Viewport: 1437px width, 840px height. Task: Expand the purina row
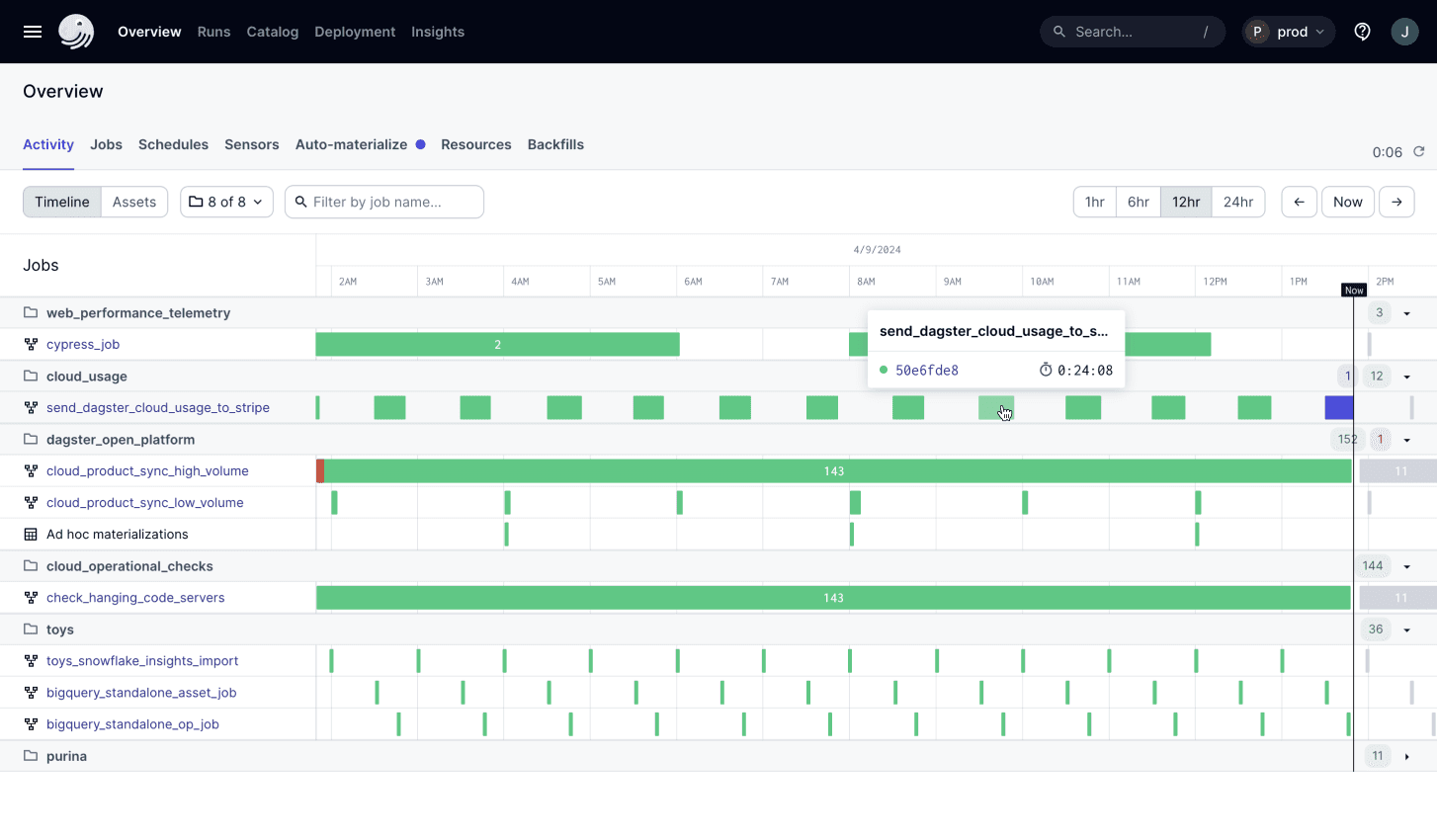coord(1406,756)
